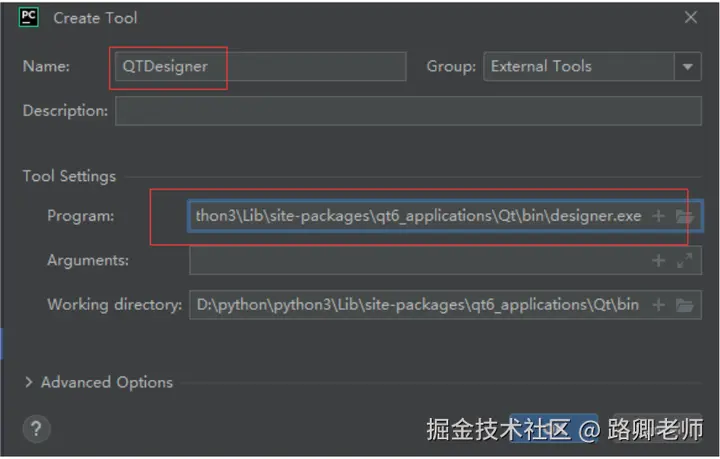Click the Name field containing QTDesigner

pyautogui.click(x=258, y=67)
